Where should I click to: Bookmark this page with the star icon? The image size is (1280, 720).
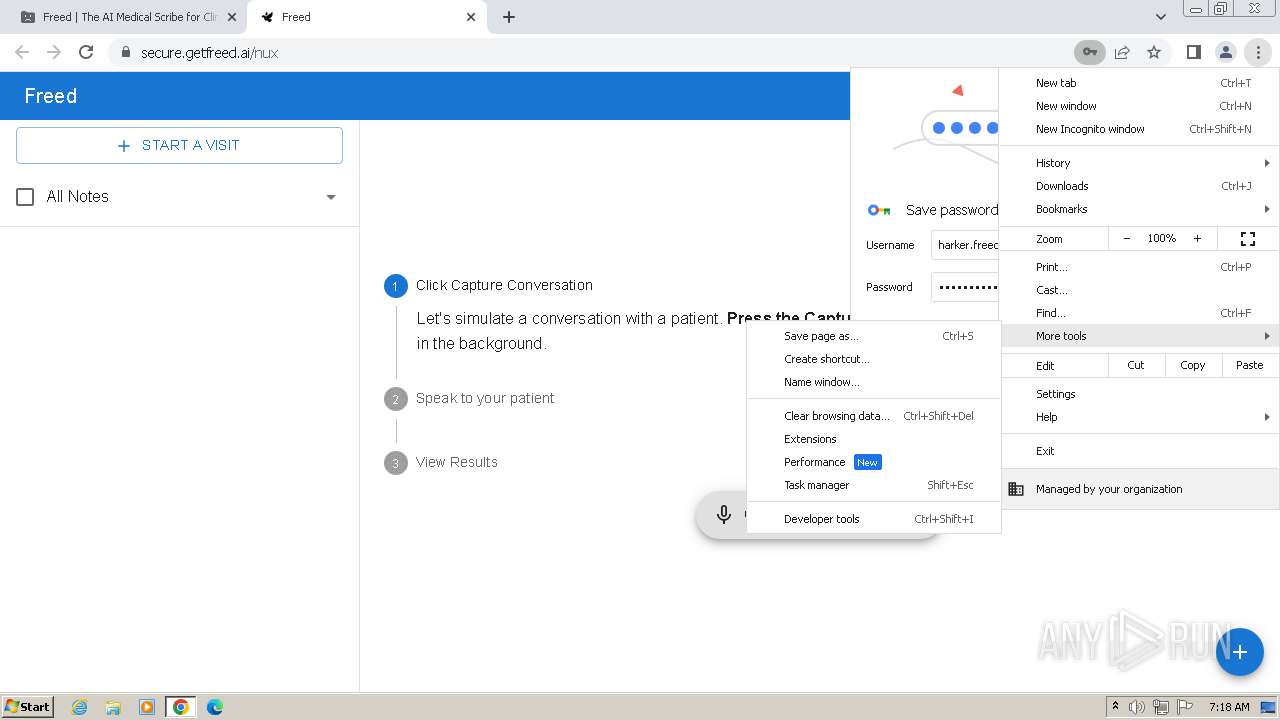[x=1154, y=52]
